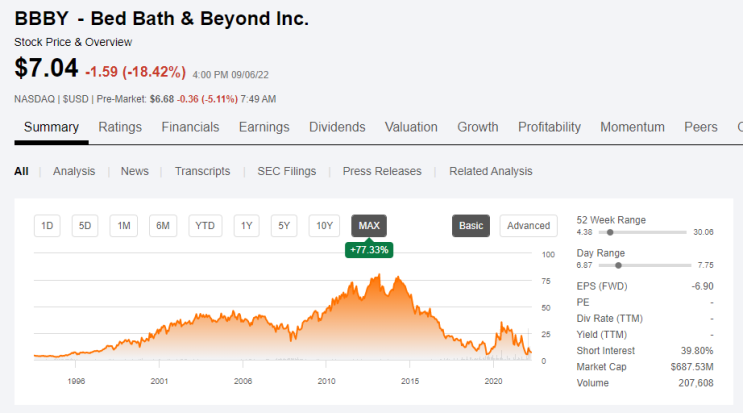The height and width of the screenshot is (413, 743).
Task: Choose the 1M chart range
Action: [124, 226]
